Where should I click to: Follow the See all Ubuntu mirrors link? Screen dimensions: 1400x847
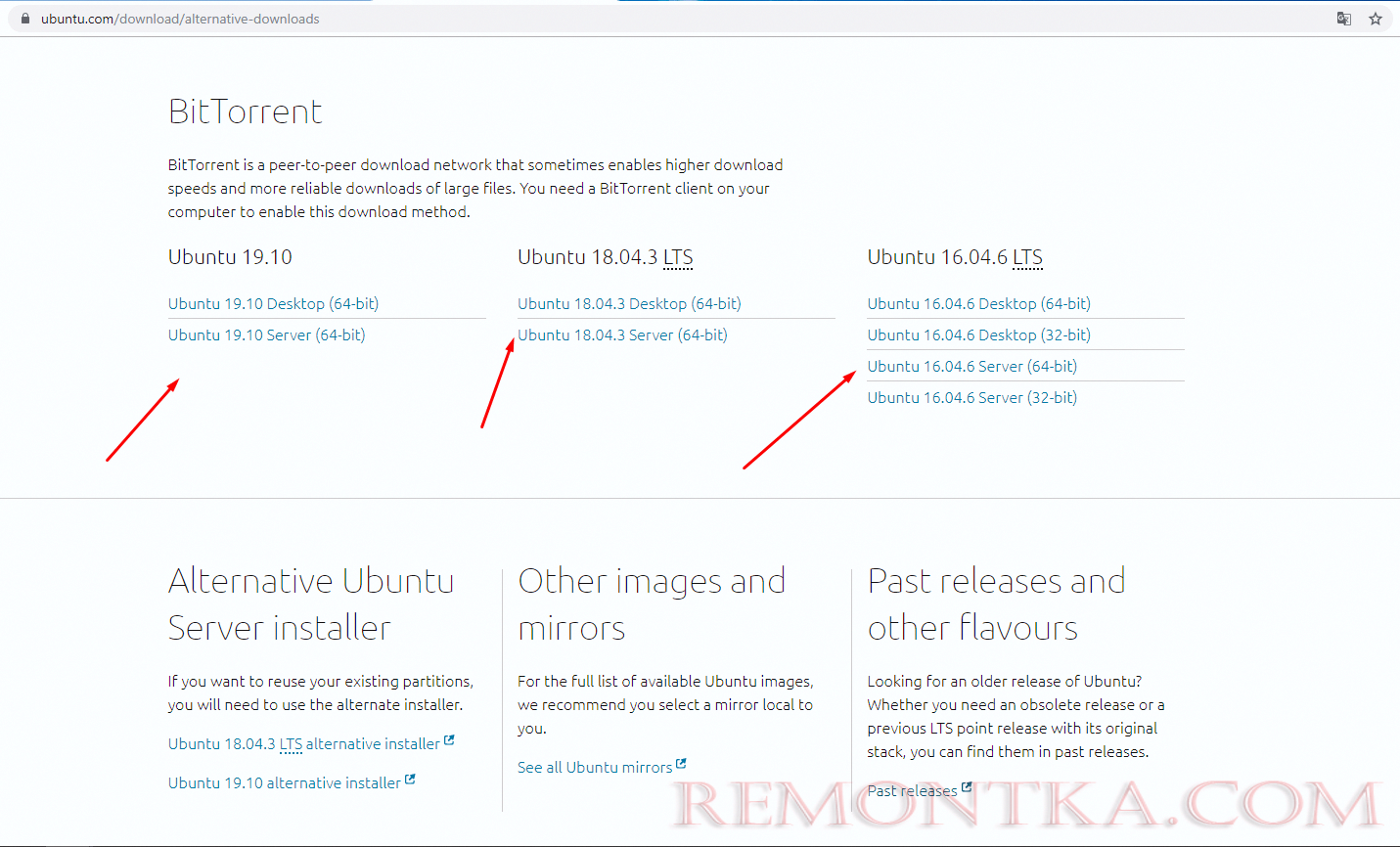click(595, 768)
